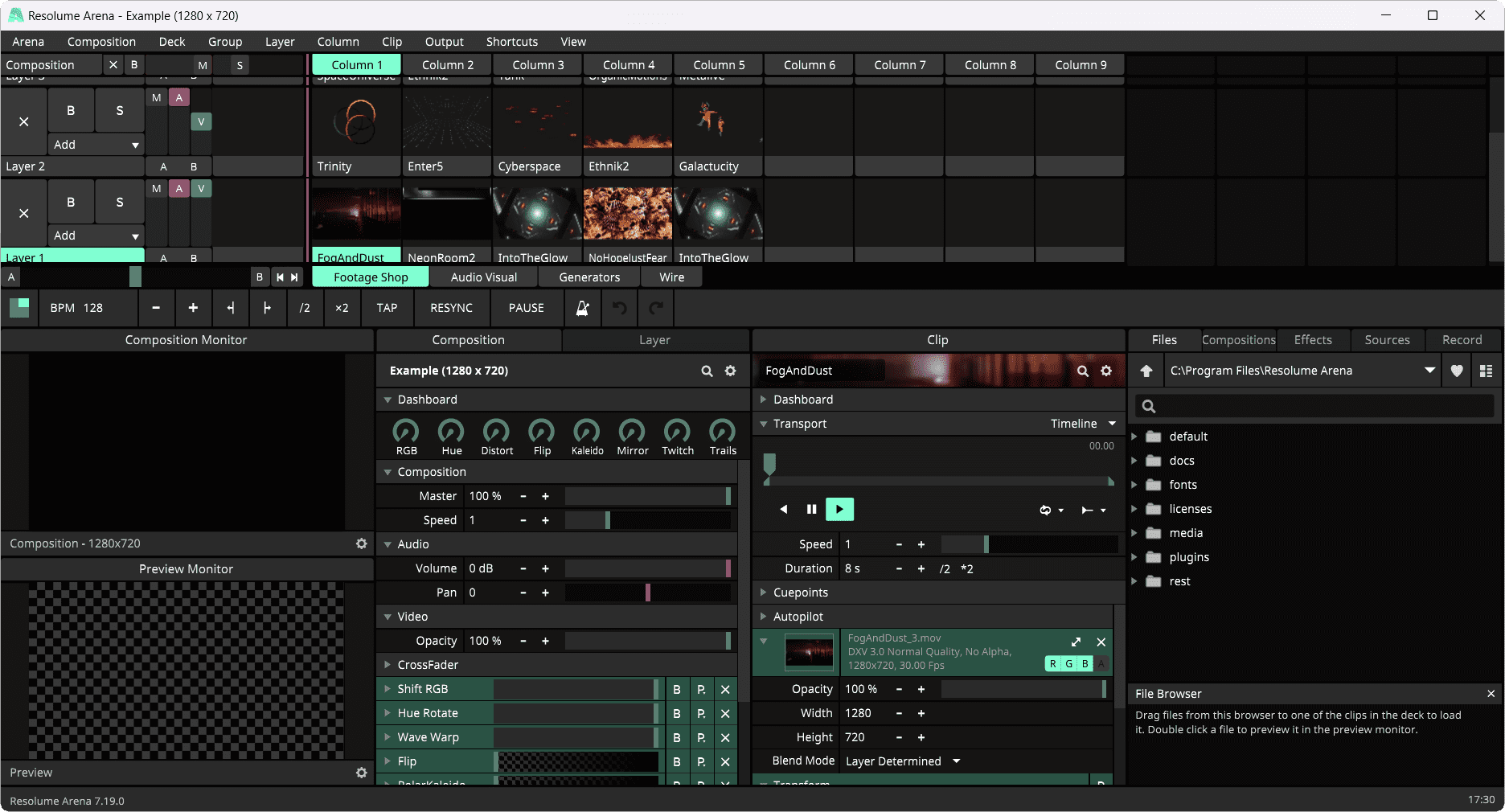Click the Composition Monitor settings gear

tap(362, 543)
